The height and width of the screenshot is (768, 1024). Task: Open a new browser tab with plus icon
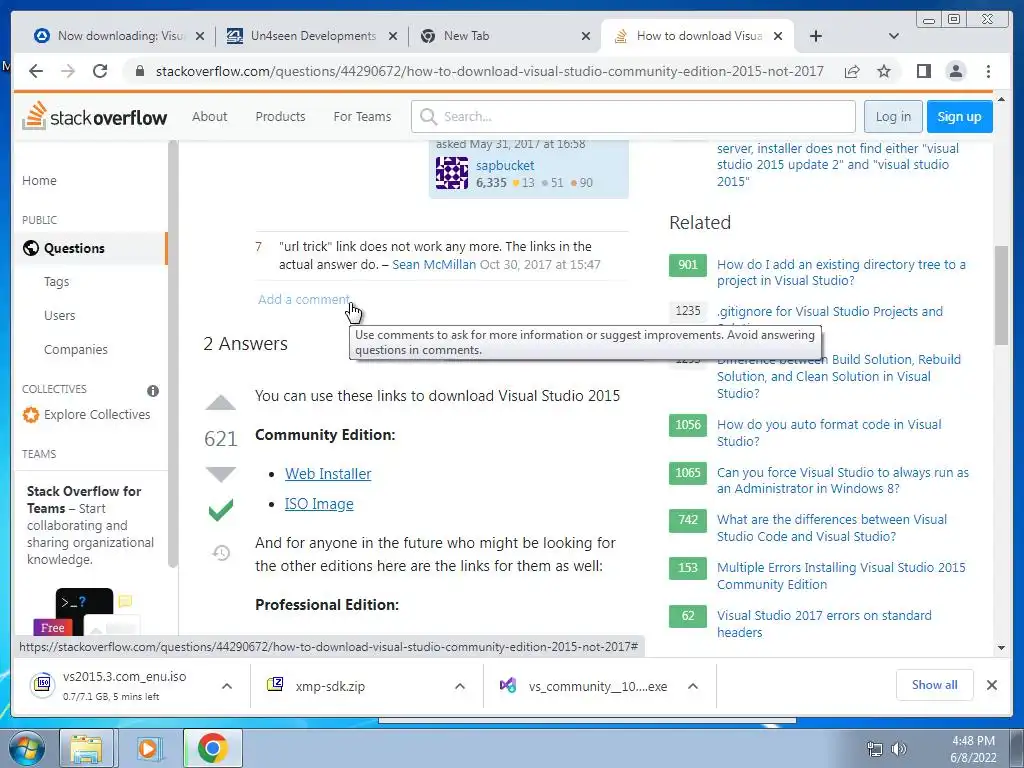pyautogui.click(x=816, y=36)
